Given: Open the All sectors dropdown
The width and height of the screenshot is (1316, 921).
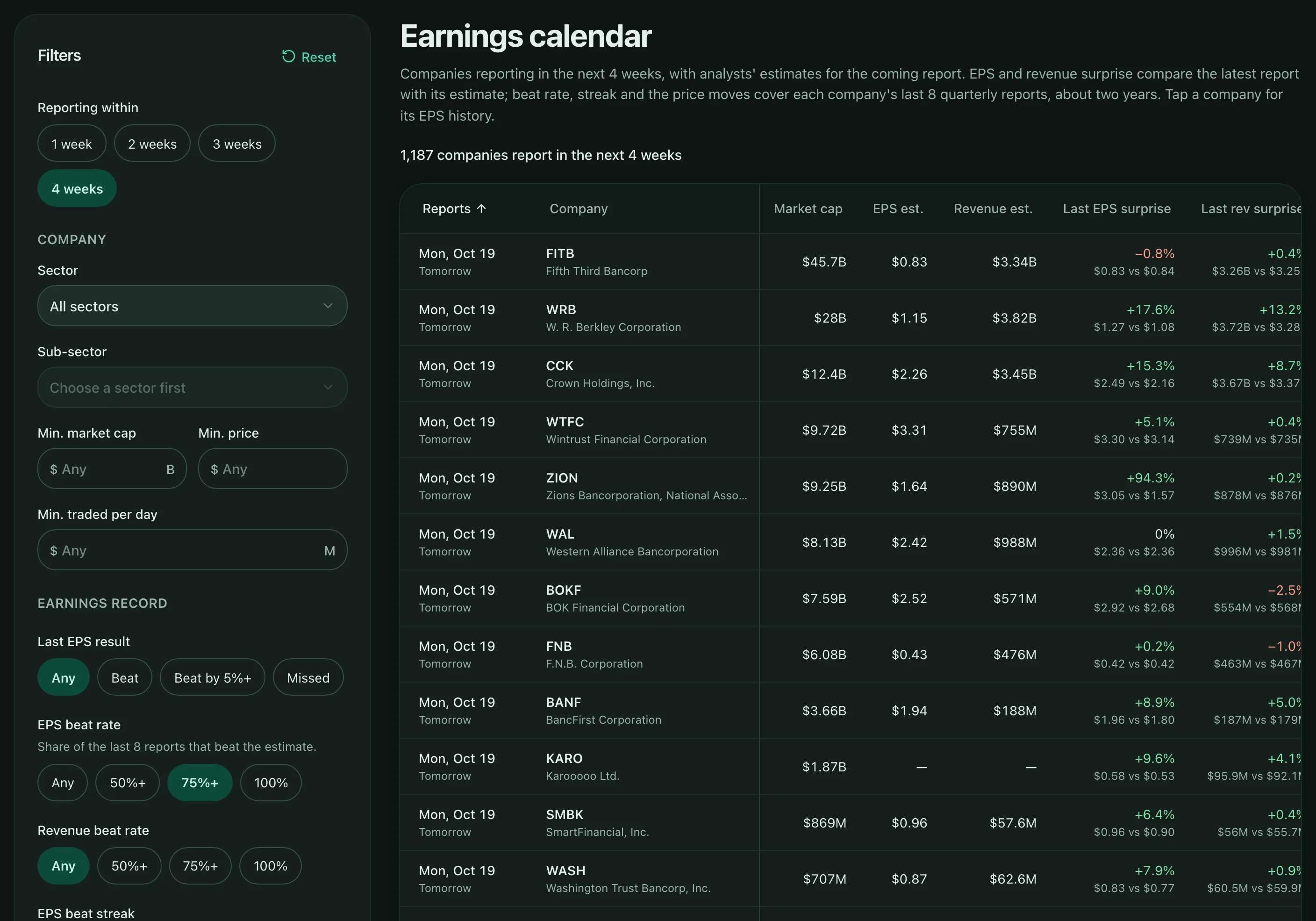Looking at the screenshot, I should tap(192, 306).
